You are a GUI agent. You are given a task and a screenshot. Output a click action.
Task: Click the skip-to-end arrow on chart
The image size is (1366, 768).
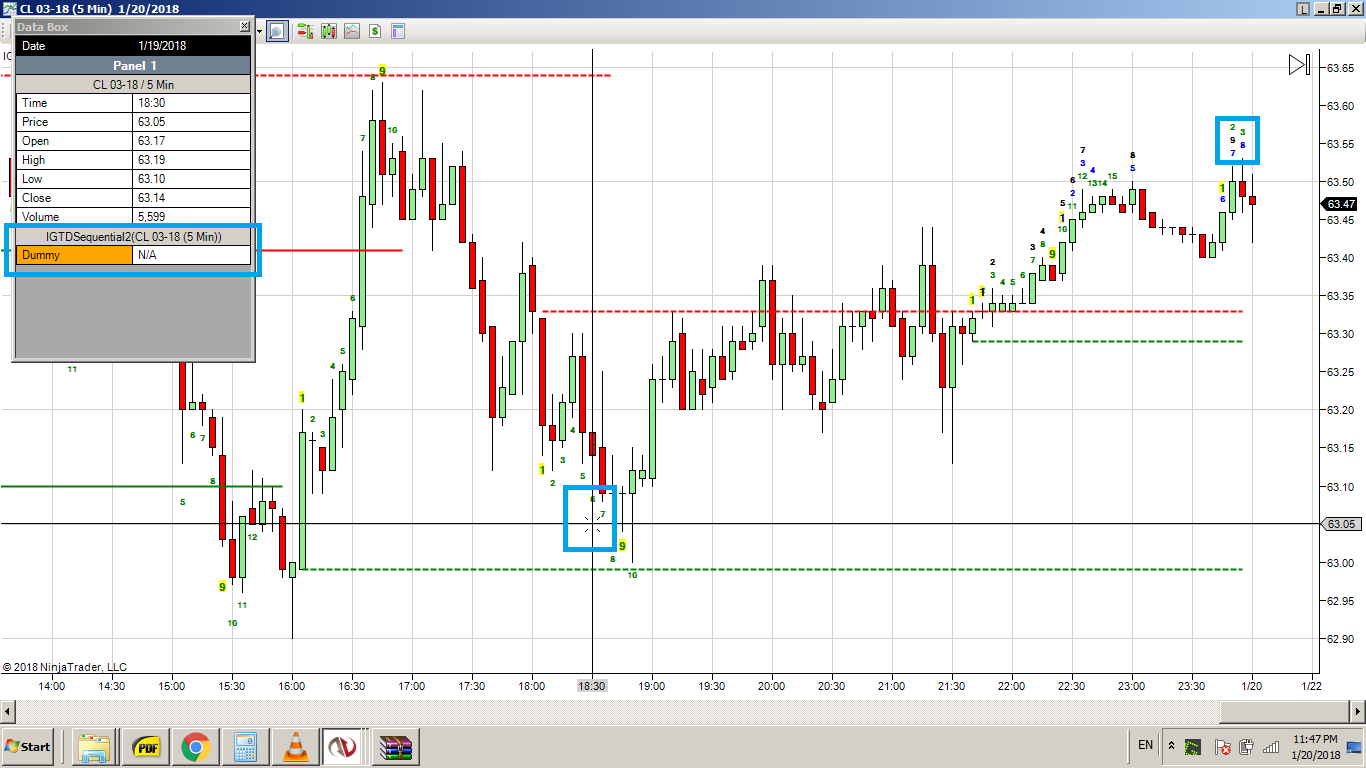click(1299, 65)
